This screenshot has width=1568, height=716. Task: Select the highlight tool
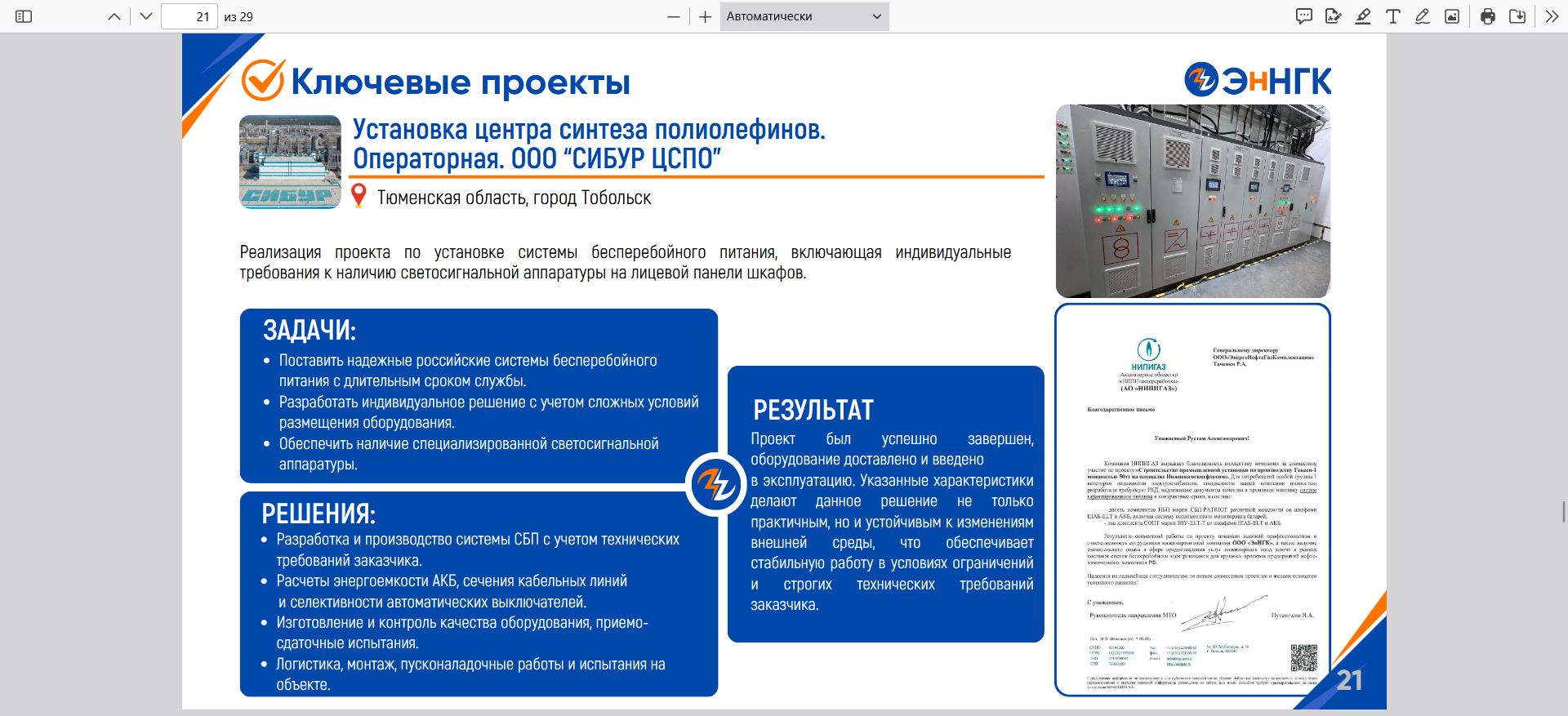(1363, 16)
